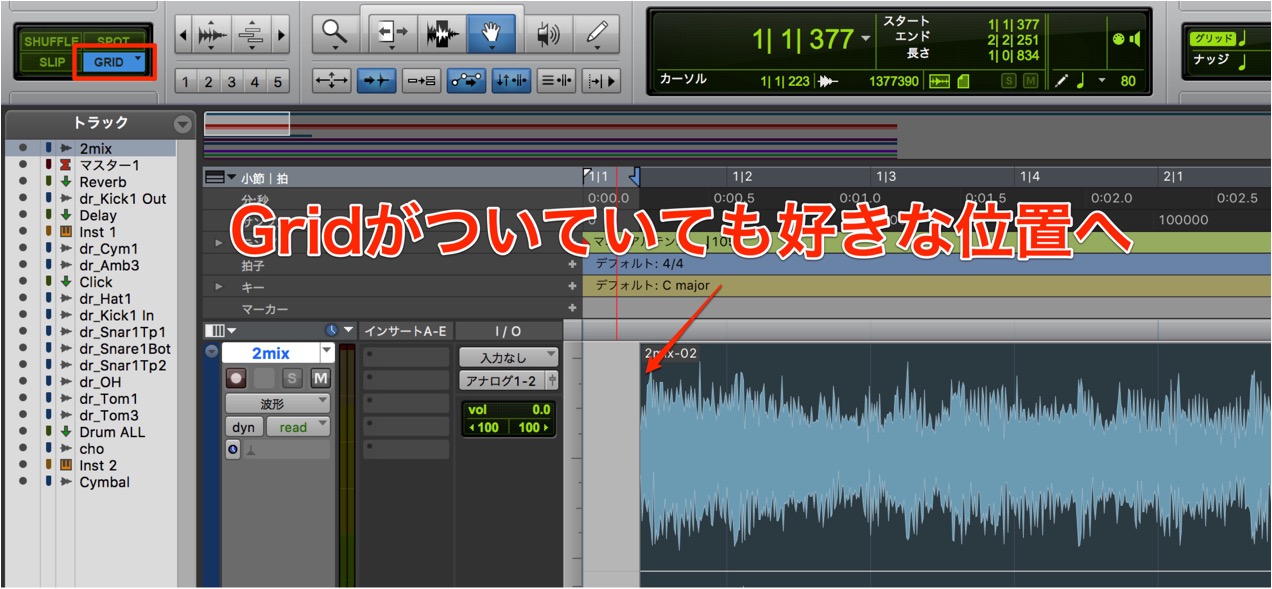This screenshot has width=1272, height=589.
Task: Recall zoom preset 5
Action: pos(278,82)
